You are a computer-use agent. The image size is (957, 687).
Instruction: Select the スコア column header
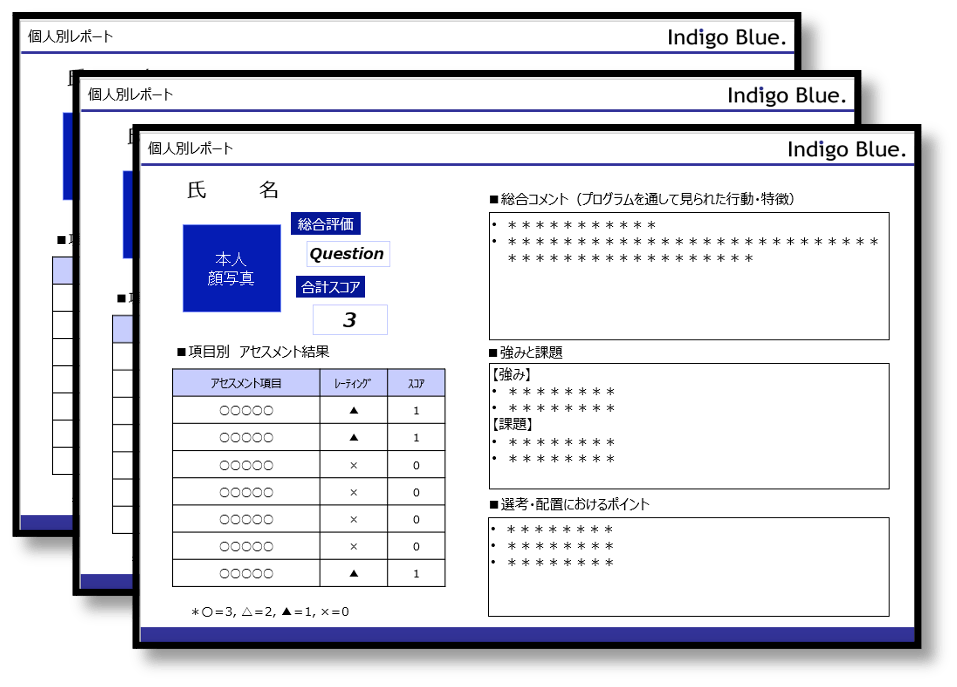(416, 383)
